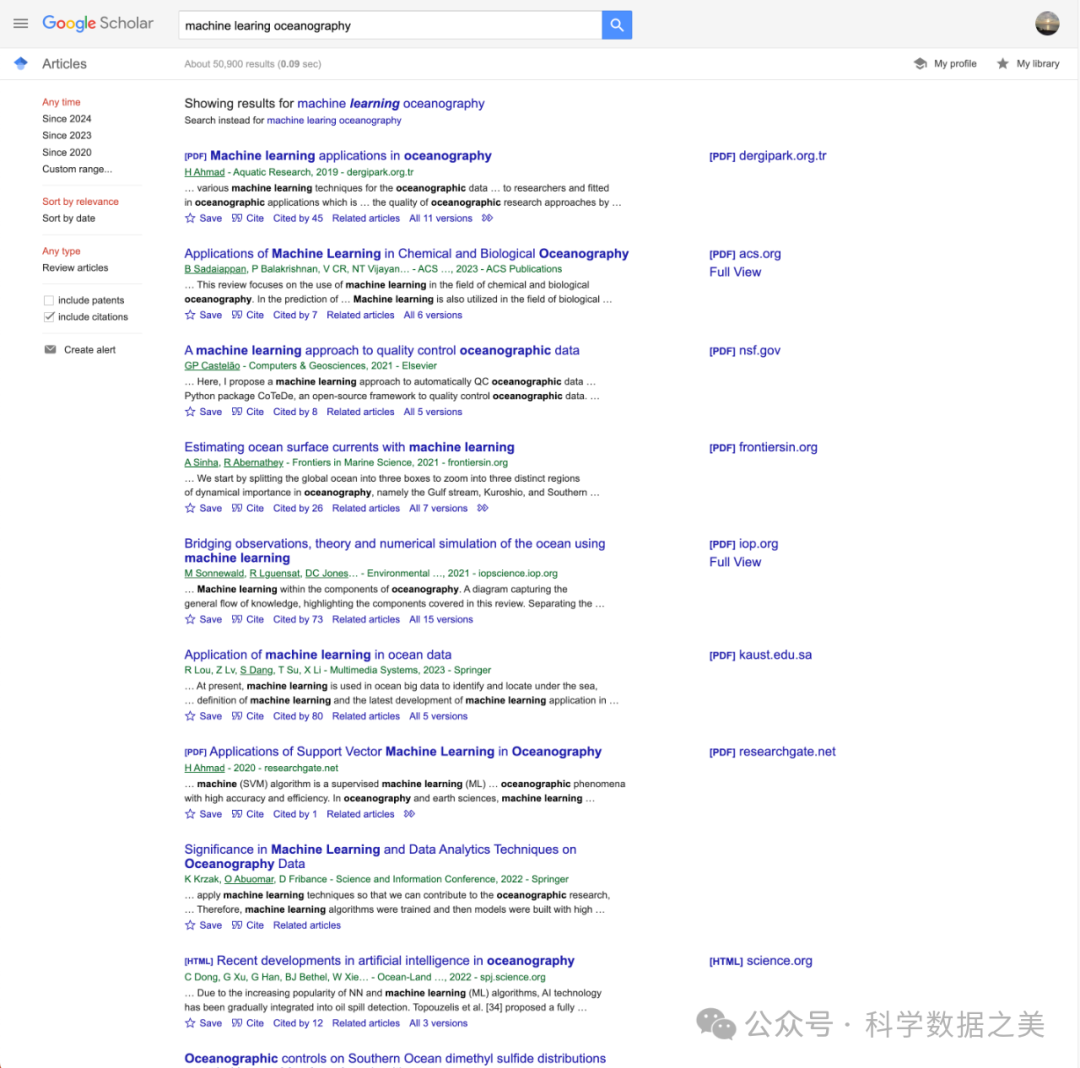Filter results to Since 2023

(x=66, y=135)
